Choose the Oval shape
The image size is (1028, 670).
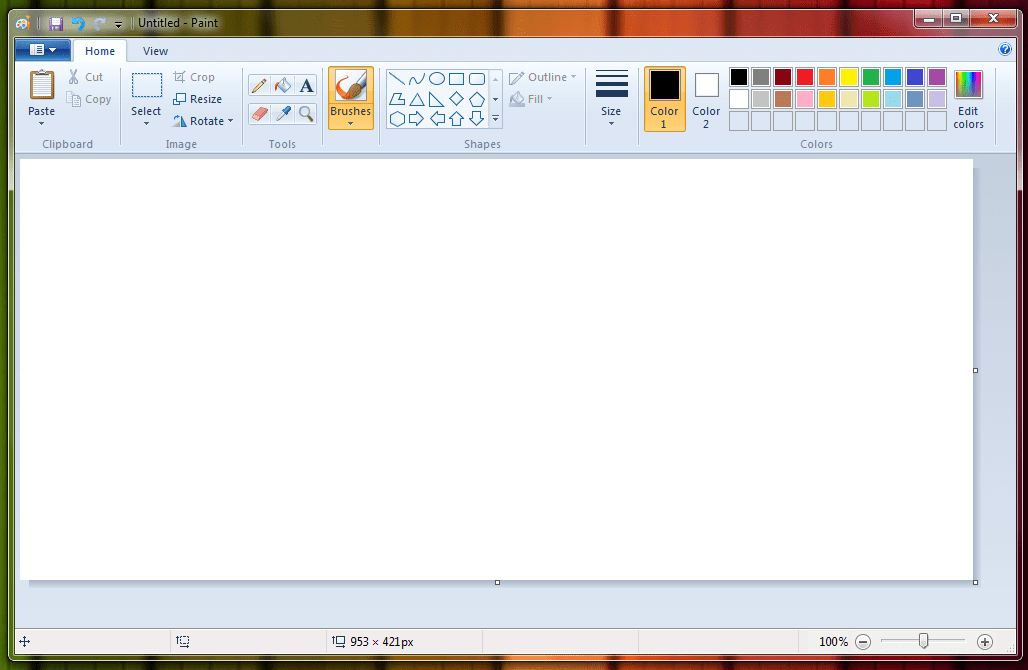[x=437, y=78]
